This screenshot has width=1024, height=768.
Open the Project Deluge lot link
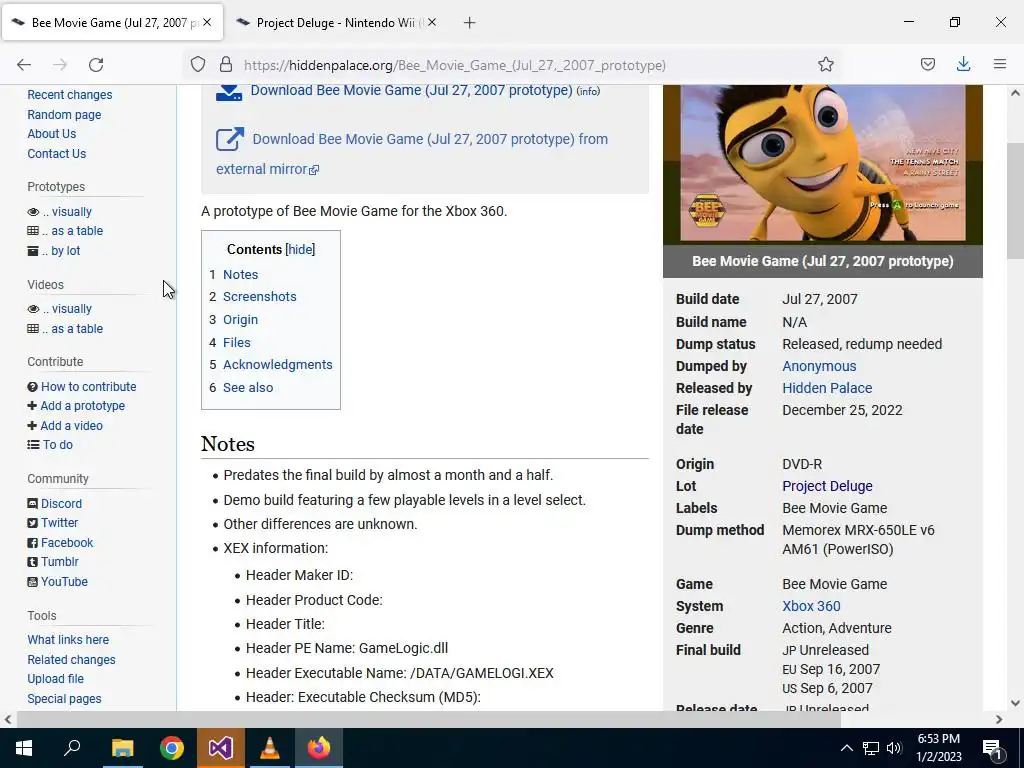827,487
